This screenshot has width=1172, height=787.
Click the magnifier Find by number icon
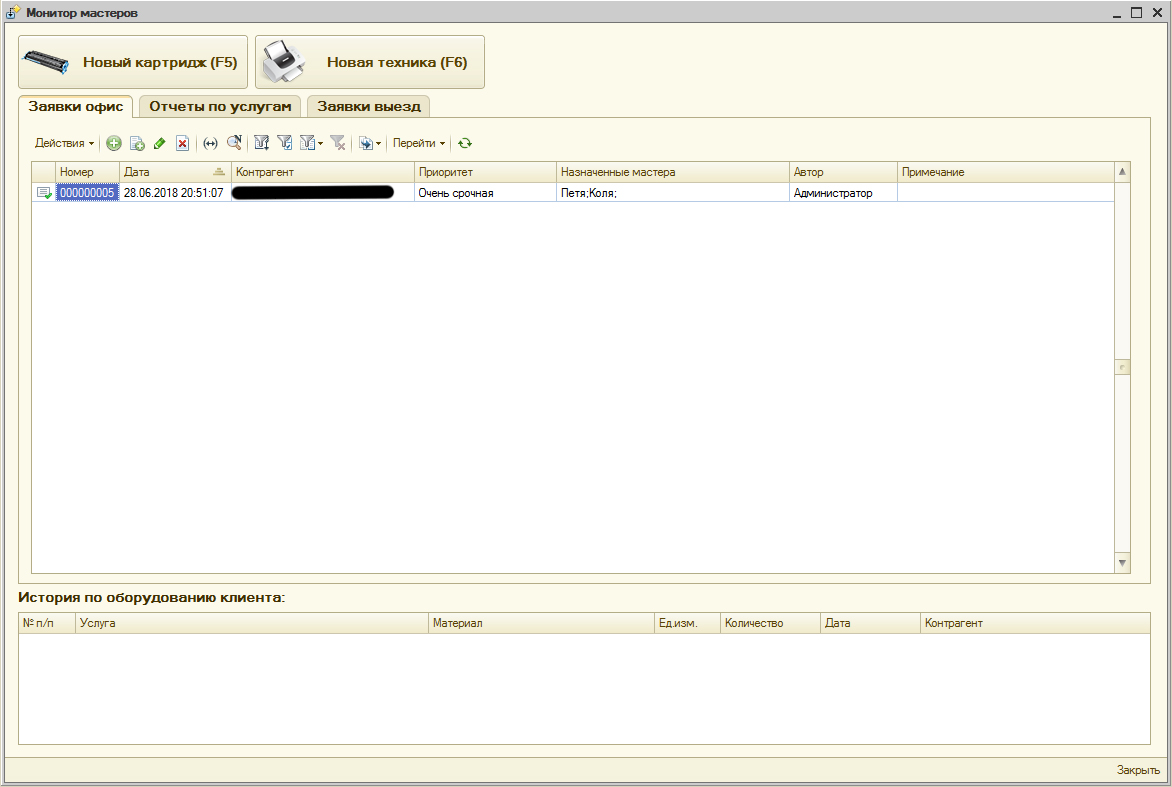(x=234, y=143)
